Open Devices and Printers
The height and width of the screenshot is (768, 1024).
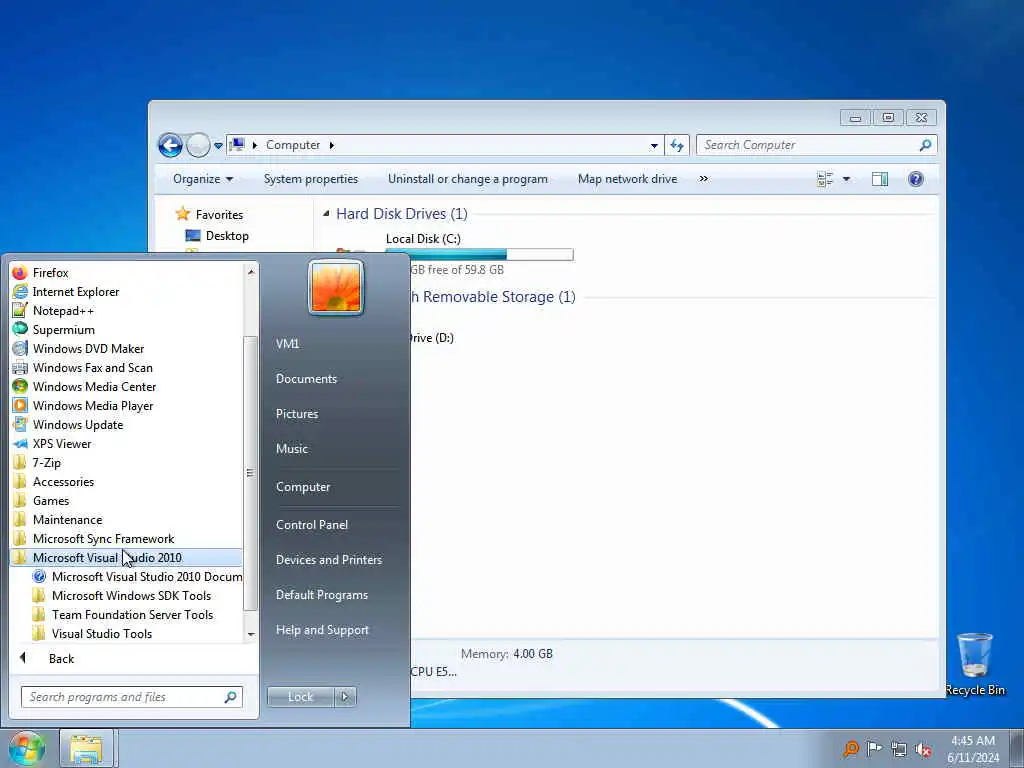(x=328, y=560)
